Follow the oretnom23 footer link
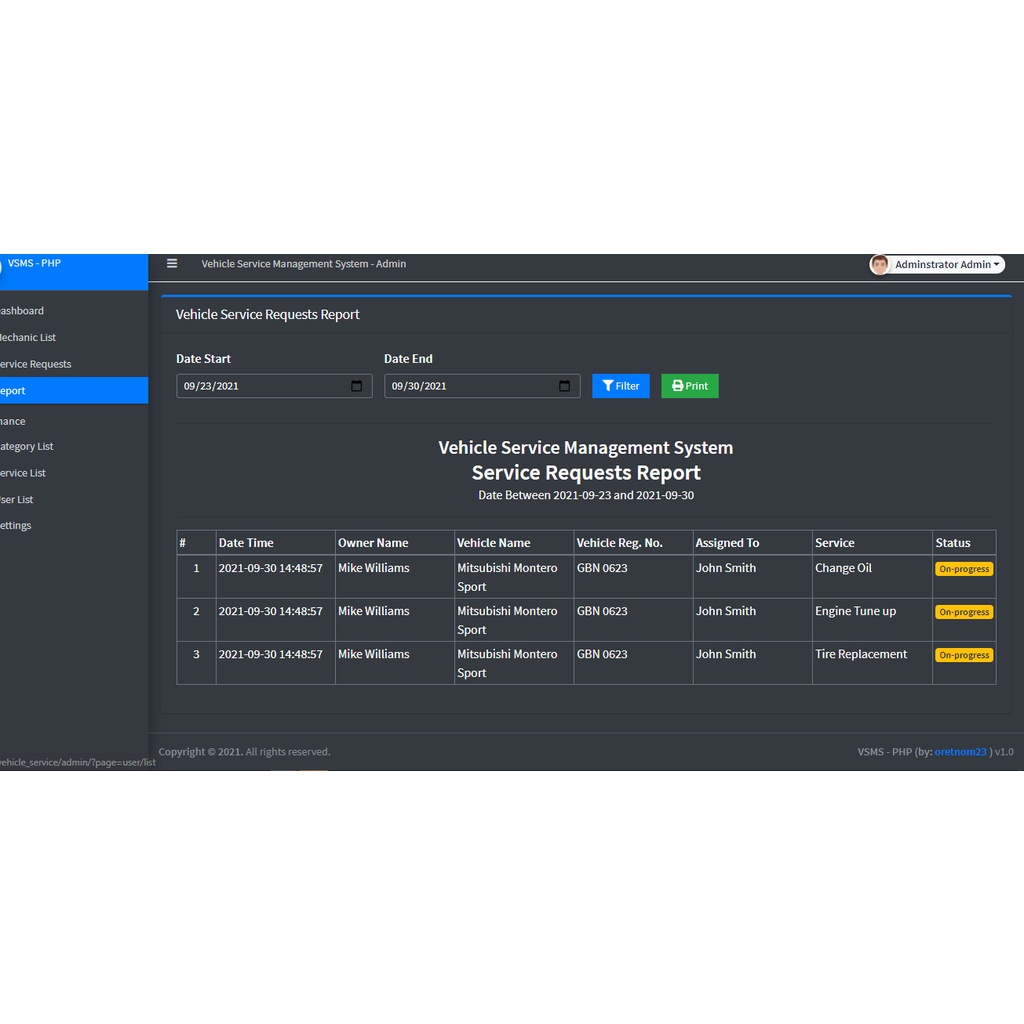This screenshot has width=1024, height=1024. point(960,752)
